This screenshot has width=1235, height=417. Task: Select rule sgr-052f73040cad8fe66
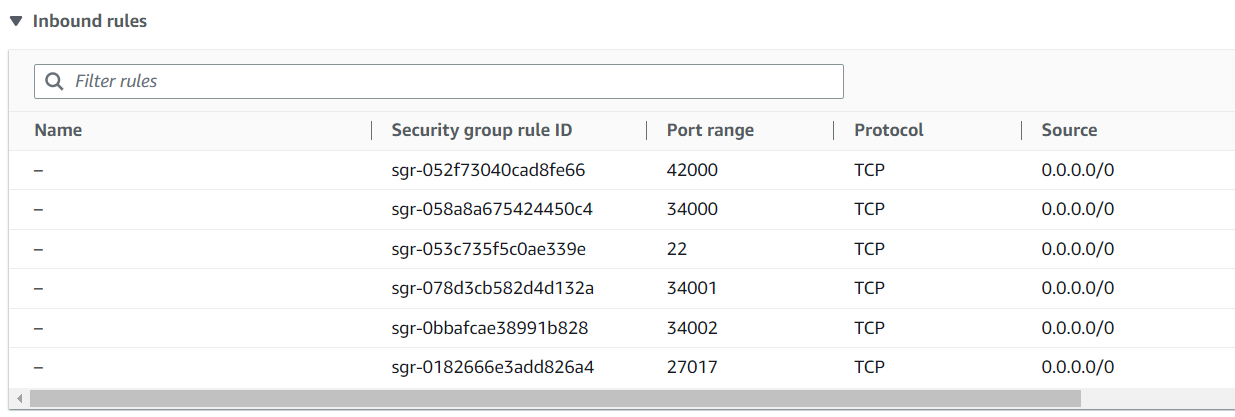tap(488, 170)
